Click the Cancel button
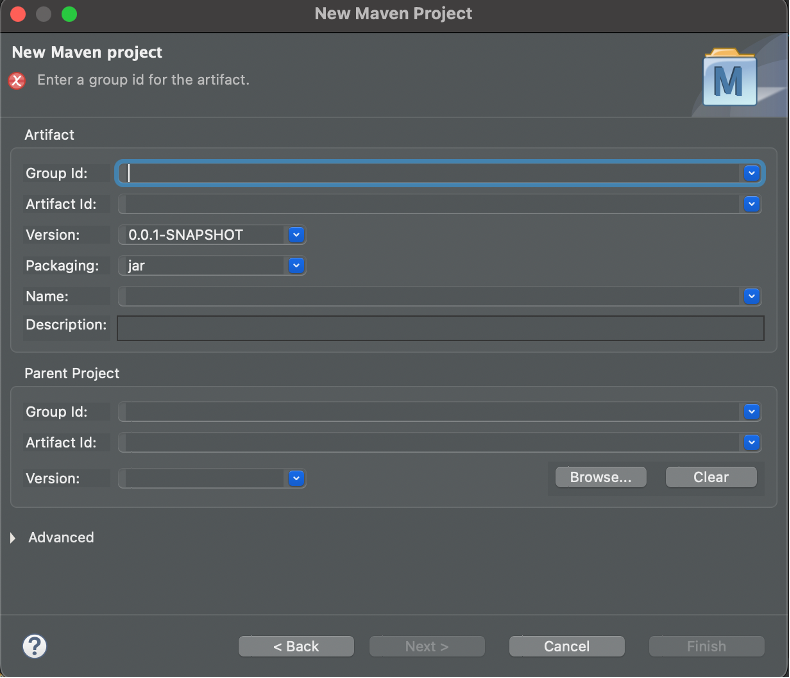Image resolution: width=790 pixels, height=678 pixels. (x=567, y=646)
